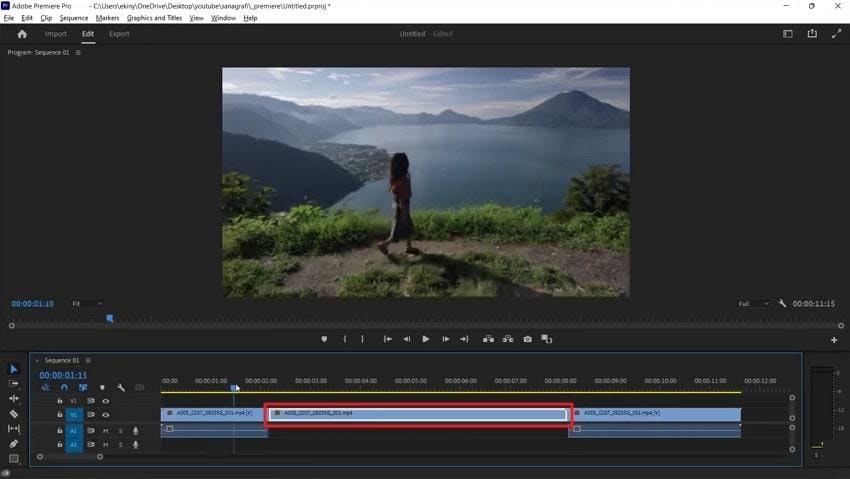The image size is (850, 479).
Task: Step forward one frame
Action: [446, 339]
